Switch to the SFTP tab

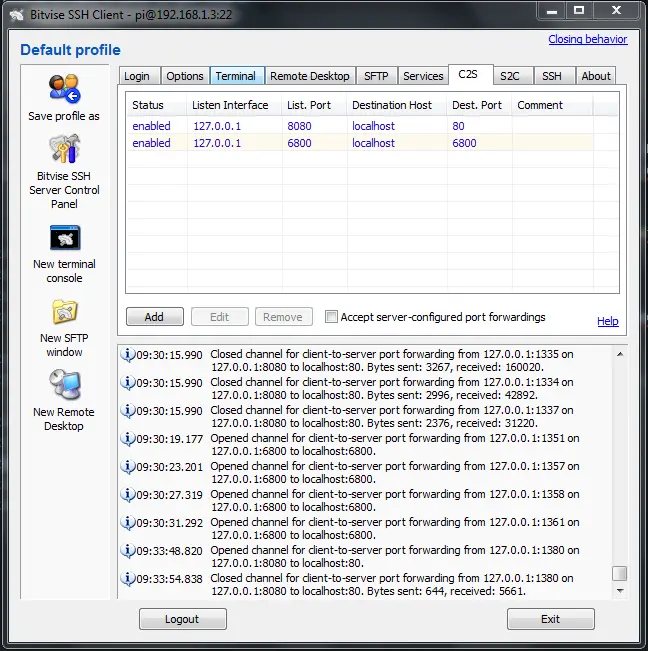[377, 76]
